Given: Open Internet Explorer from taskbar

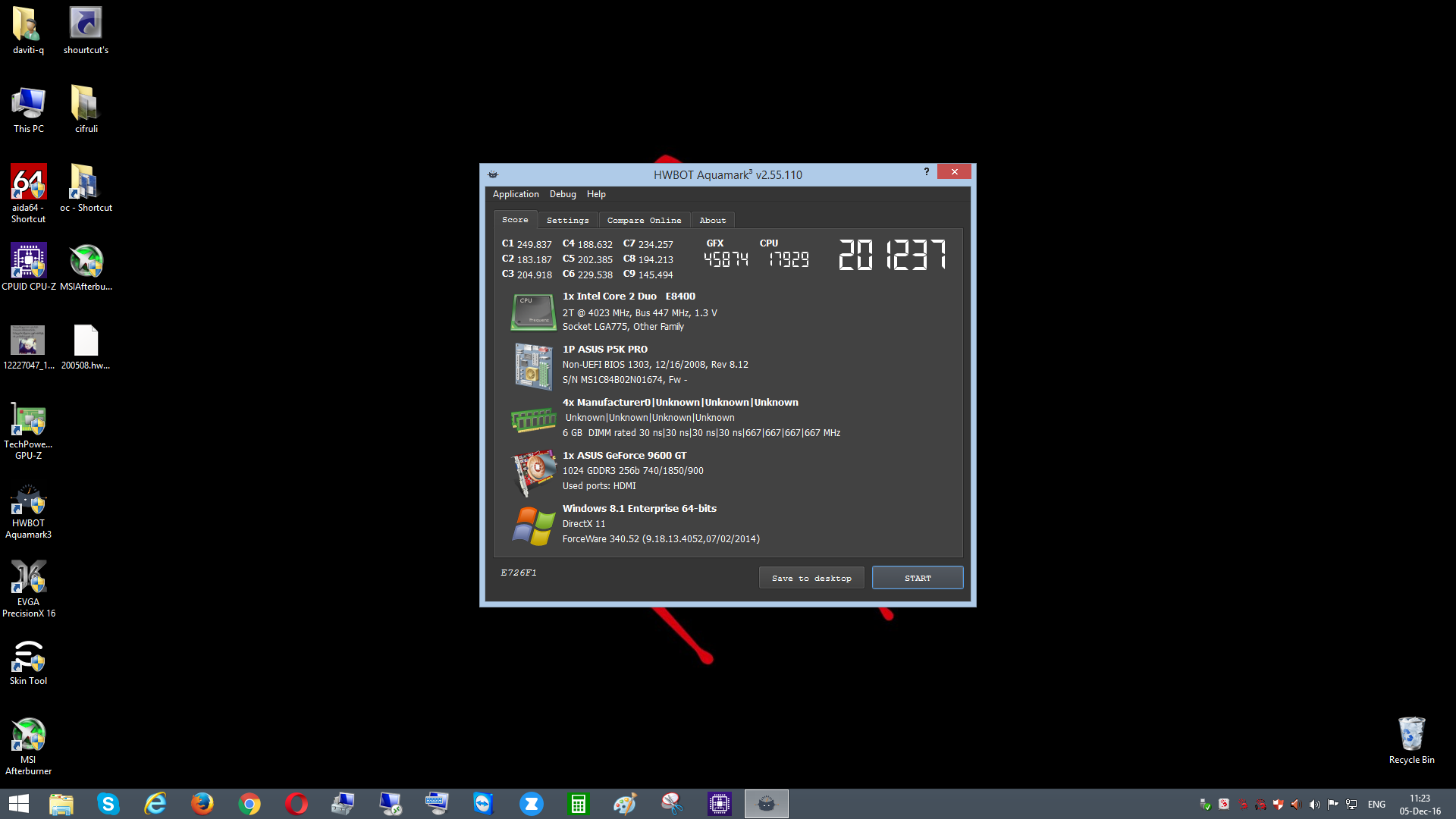Looking at the screenshot, I should 155,804.
